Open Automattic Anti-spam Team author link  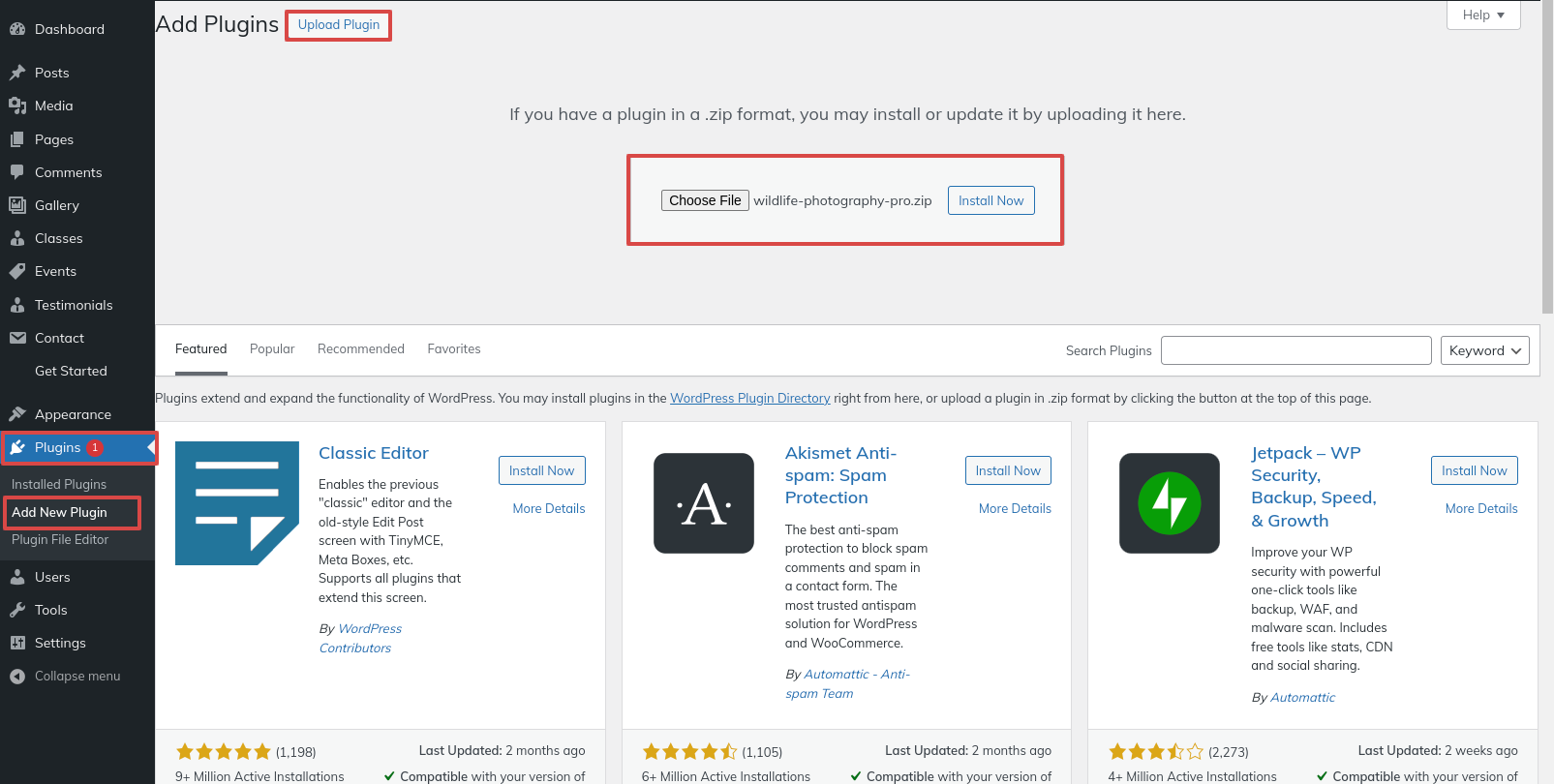coord(848,684)
